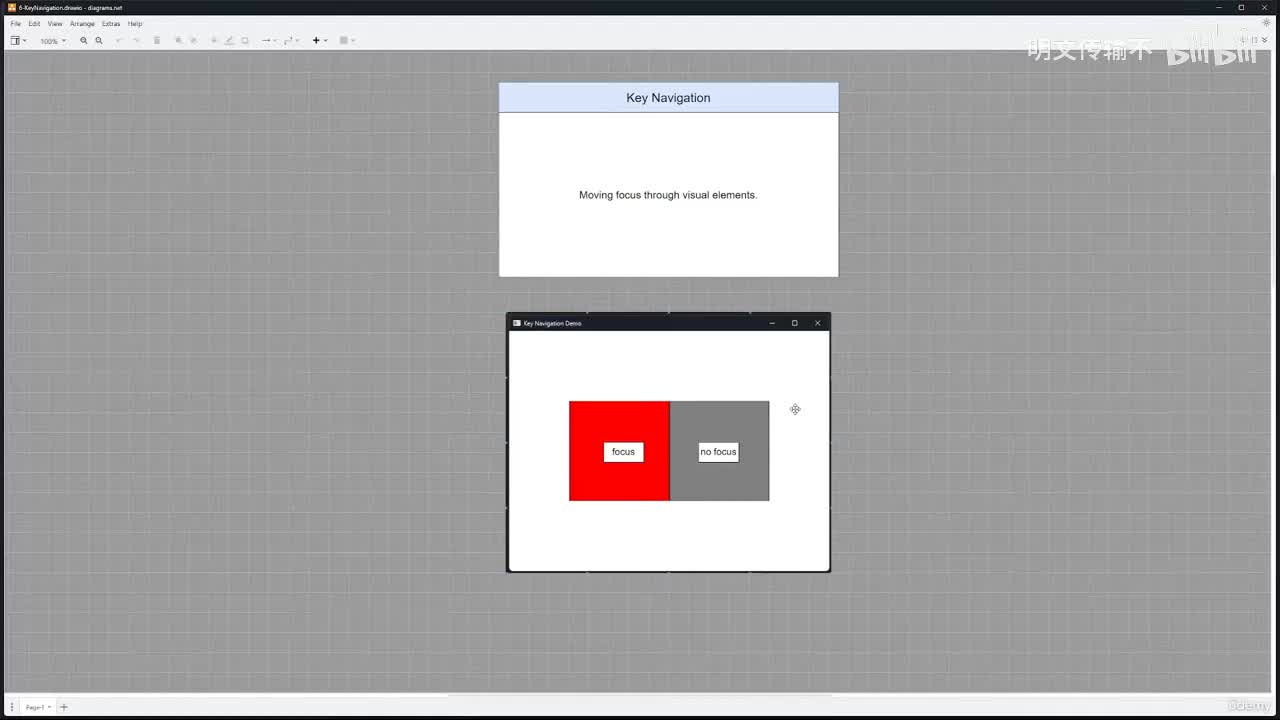
Task: Open the File menu
Action: click(15, 23)
